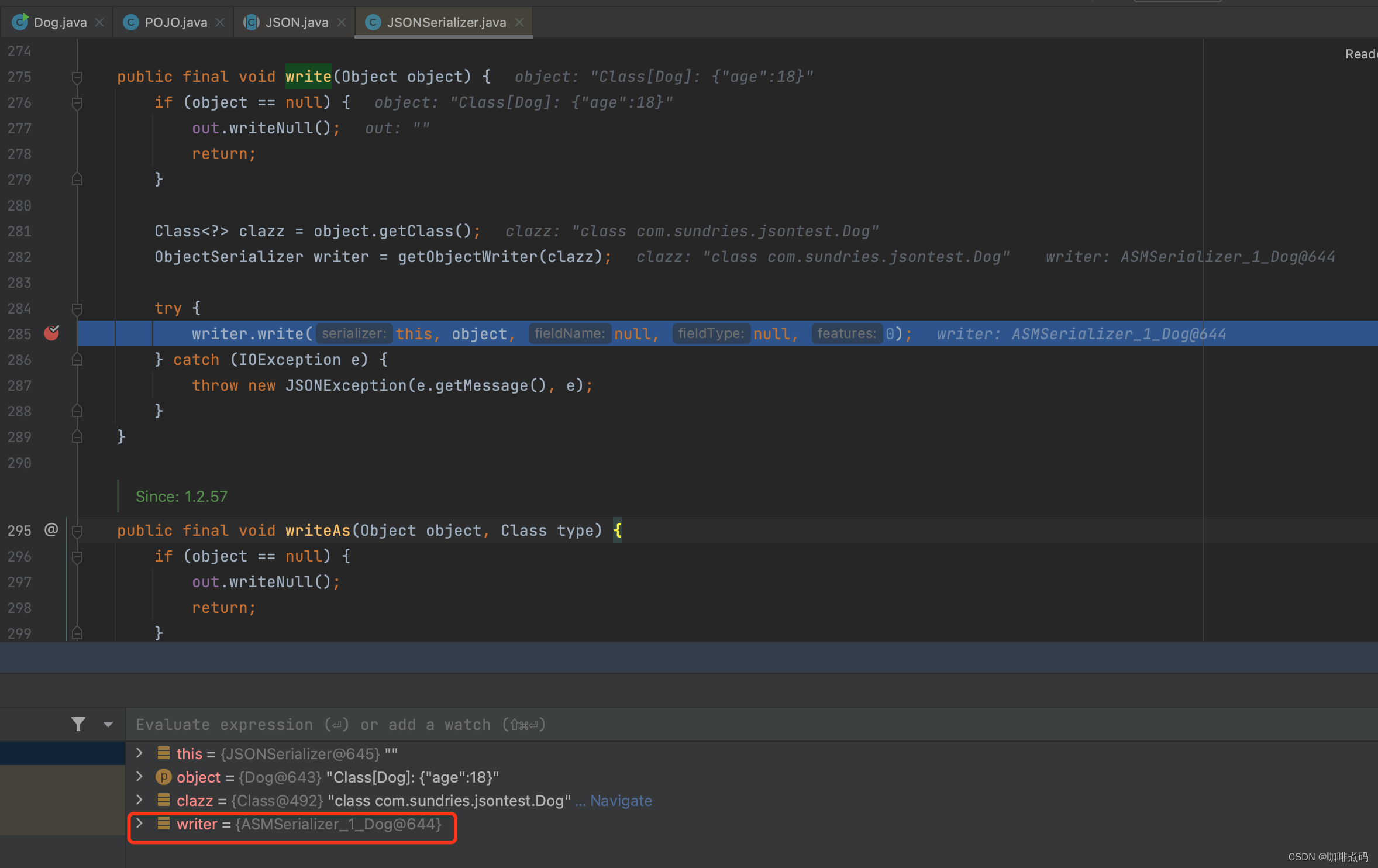Click the parameter icon beside the object variable

click(x=164, y=777)
